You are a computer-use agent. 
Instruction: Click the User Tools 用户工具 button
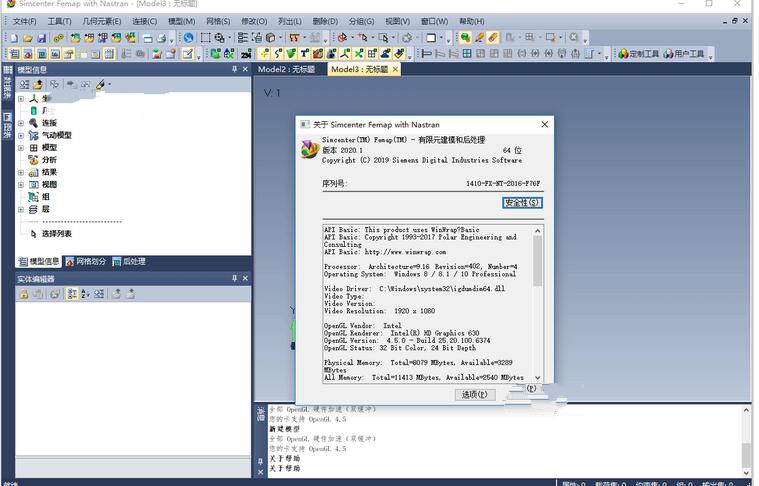(x=683, y=54)
